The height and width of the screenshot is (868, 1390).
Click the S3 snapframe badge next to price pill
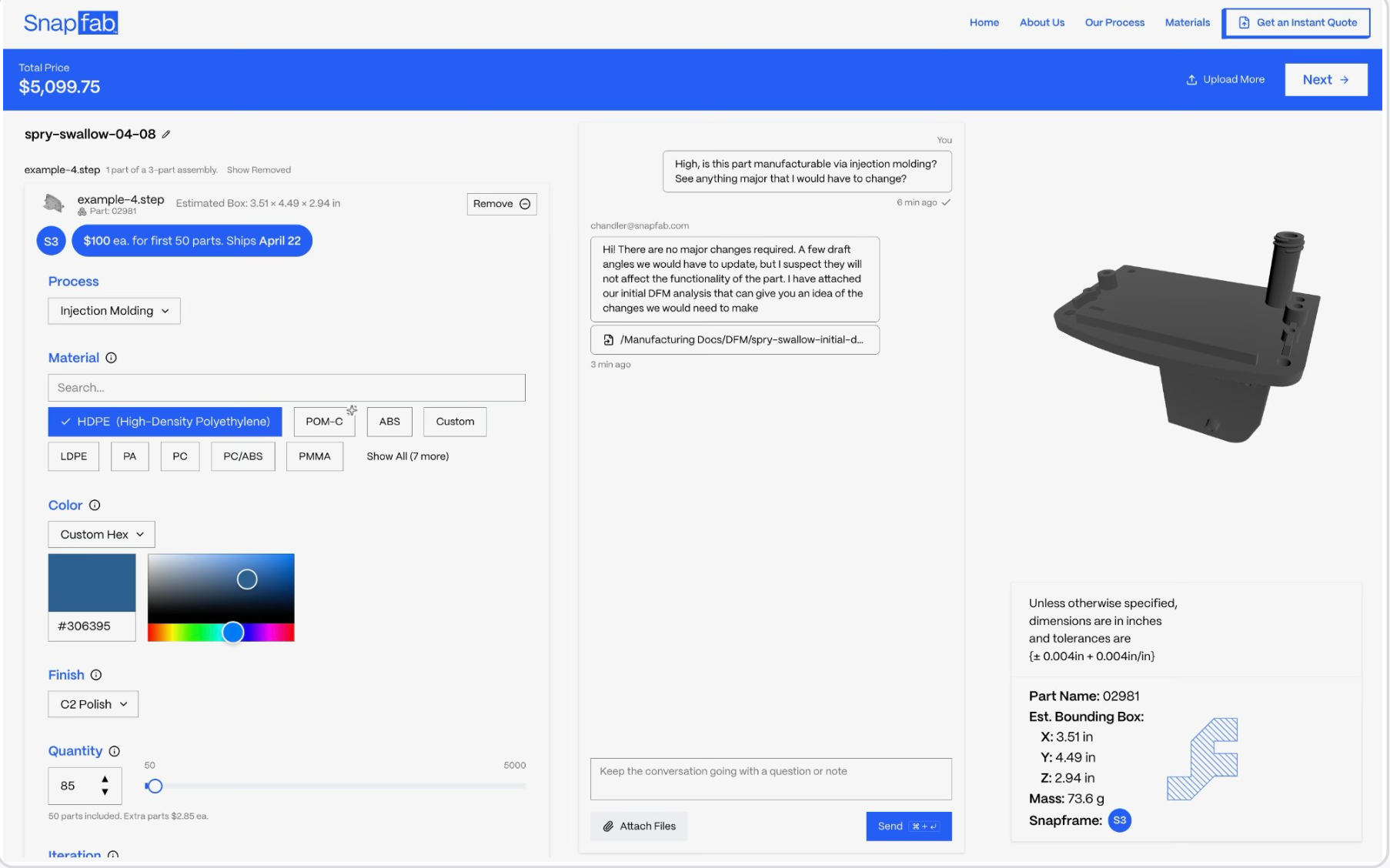tap(51, 241)
